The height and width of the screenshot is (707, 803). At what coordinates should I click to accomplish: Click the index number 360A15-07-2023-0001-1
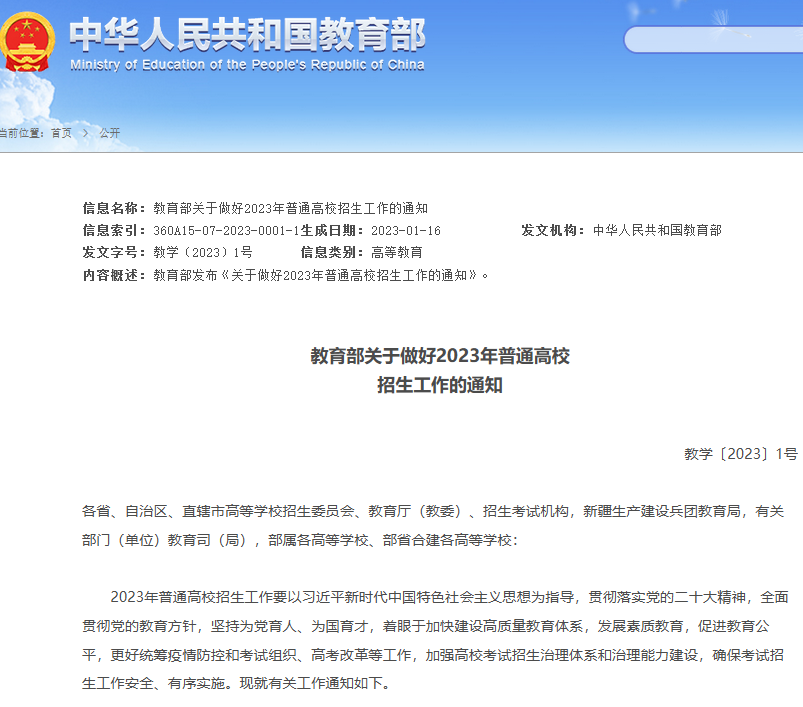click(x=226, y=231)
